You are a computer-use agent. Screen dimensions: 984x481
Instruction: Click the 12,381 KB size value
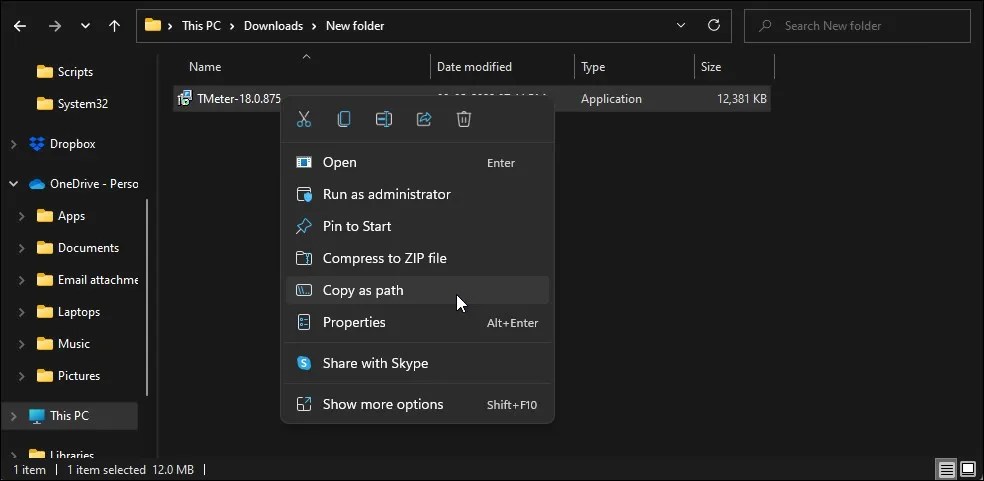pos(741,99)
